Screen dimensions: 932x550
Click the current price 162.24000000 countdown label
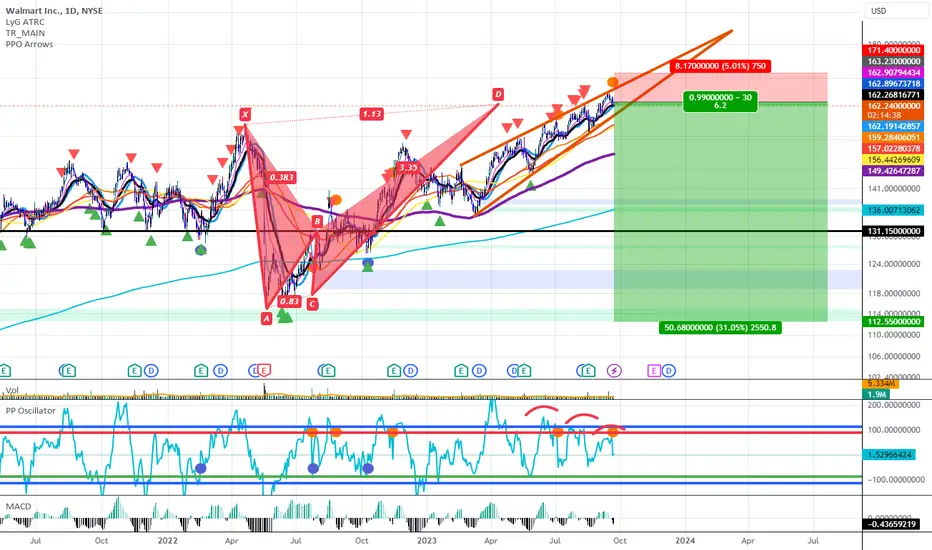coord(894,111)
